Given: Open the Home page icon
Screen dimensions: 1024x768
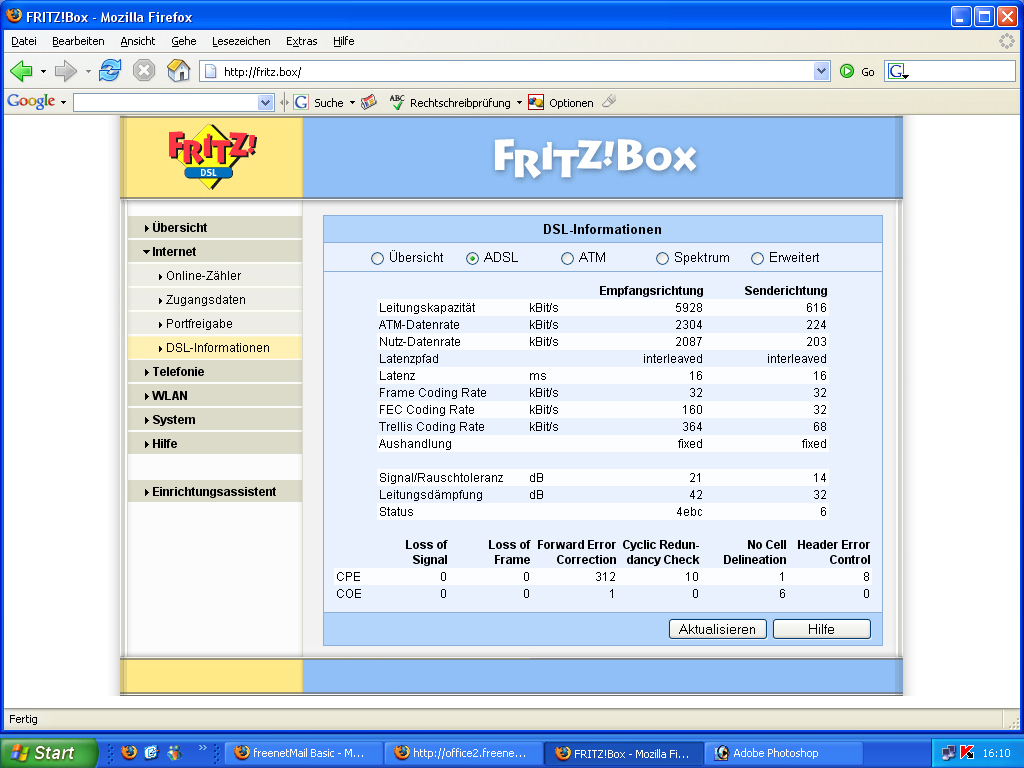Looking at the screenshot, I should click(178, 70).
